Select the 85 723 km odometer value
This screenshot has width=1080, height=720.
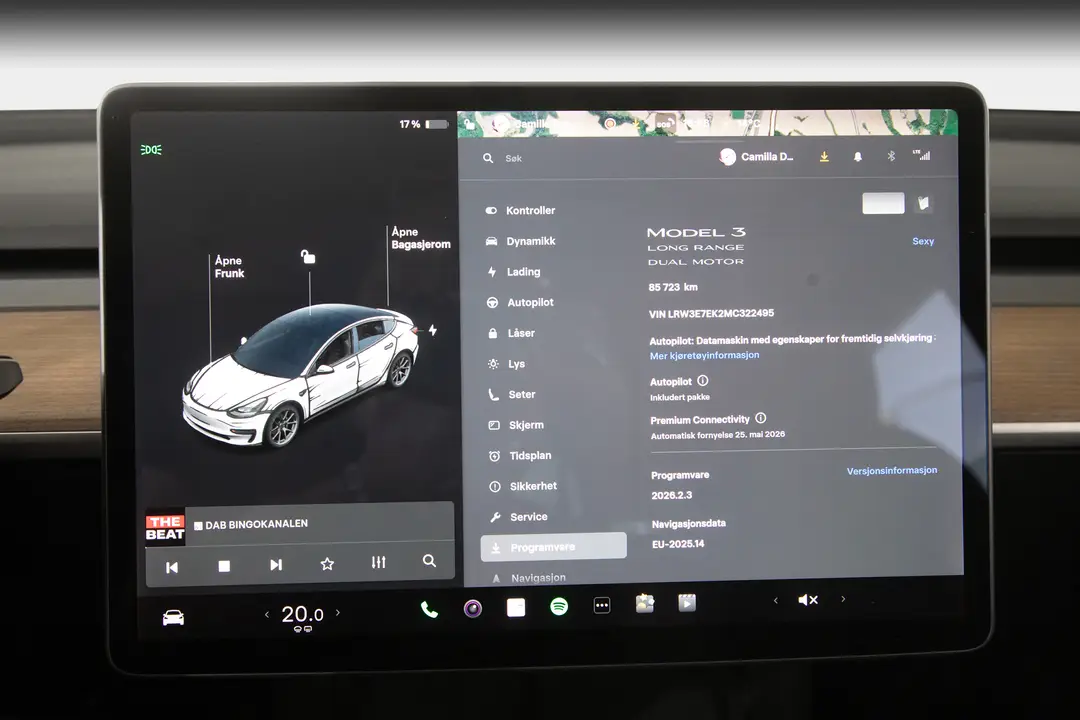[x=673, y=287]
